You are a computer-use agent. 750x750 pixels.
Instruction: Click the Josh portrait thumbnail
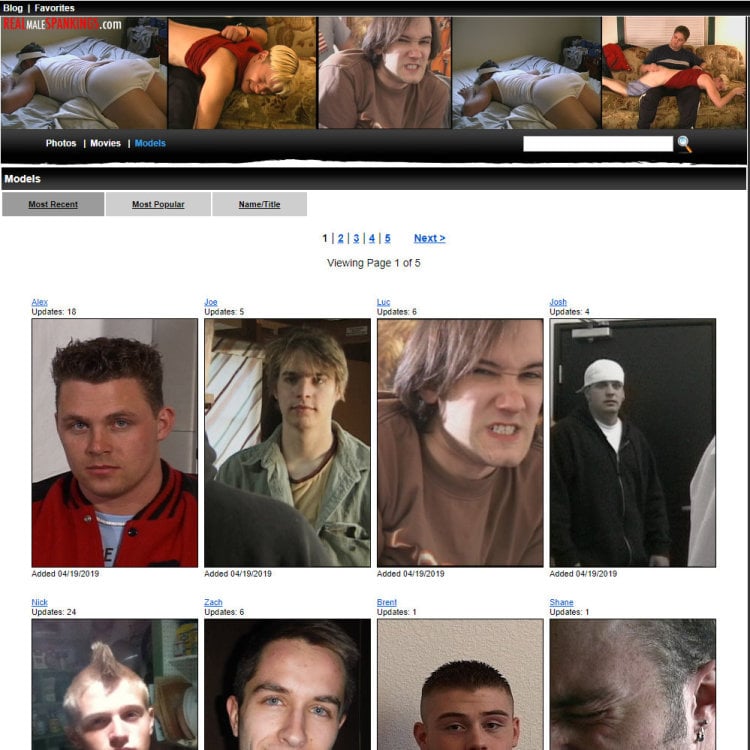633,443
